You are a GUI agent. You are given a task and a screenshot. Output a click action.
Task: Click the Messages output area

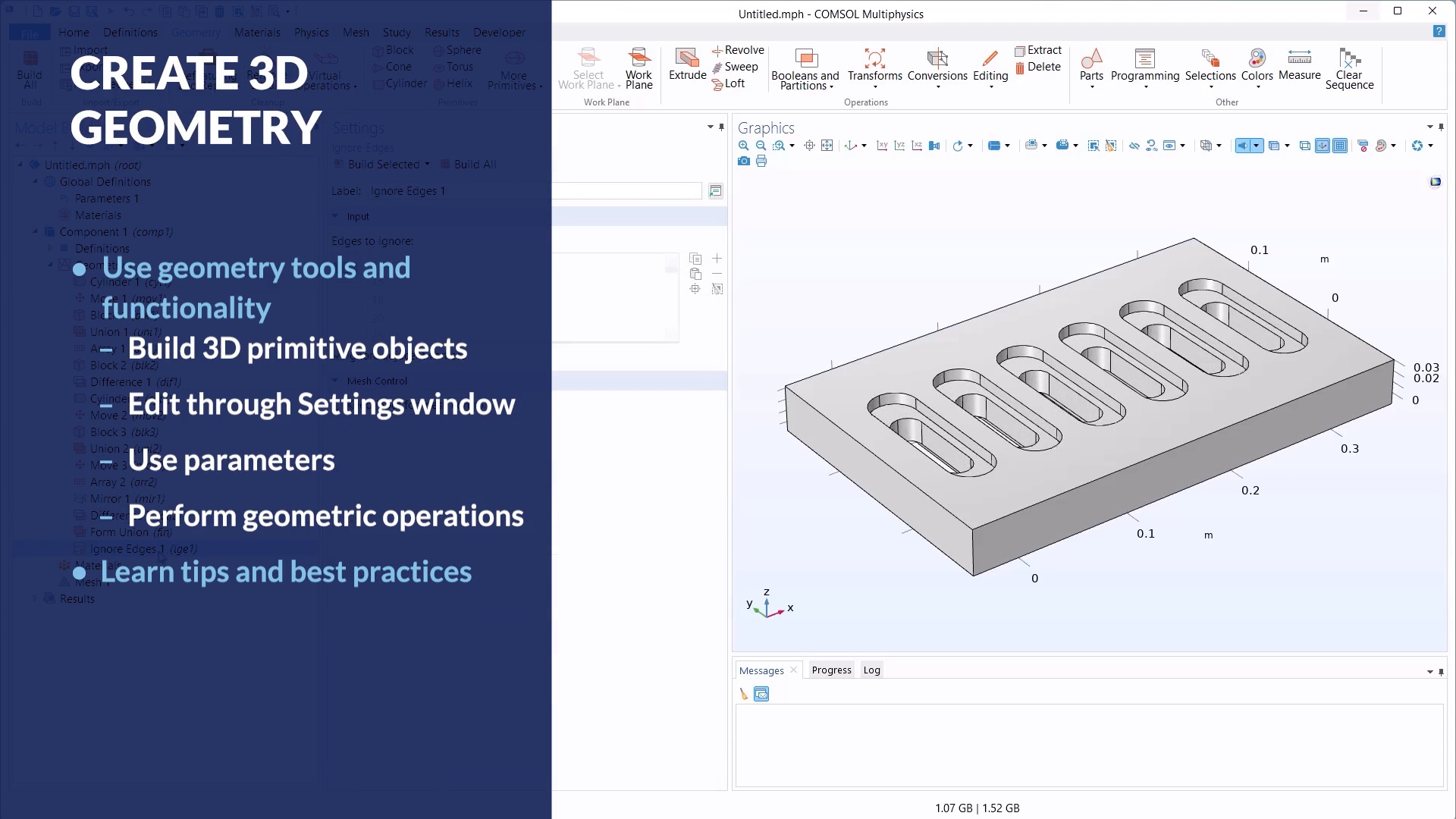point(1089,745)
